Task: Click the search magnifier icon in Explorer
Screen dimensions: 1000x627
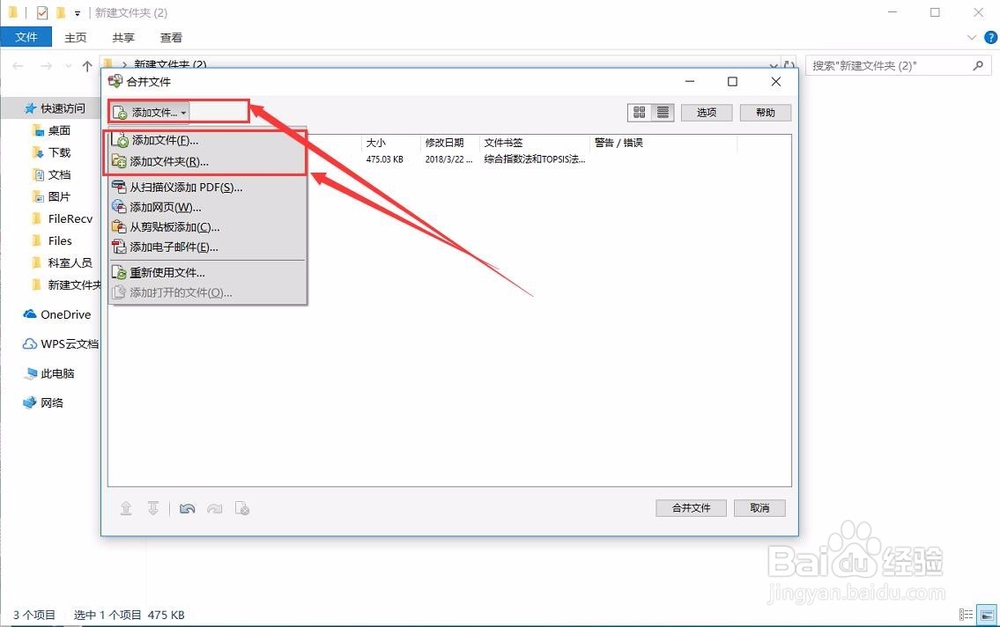Action: coord(978,65)
